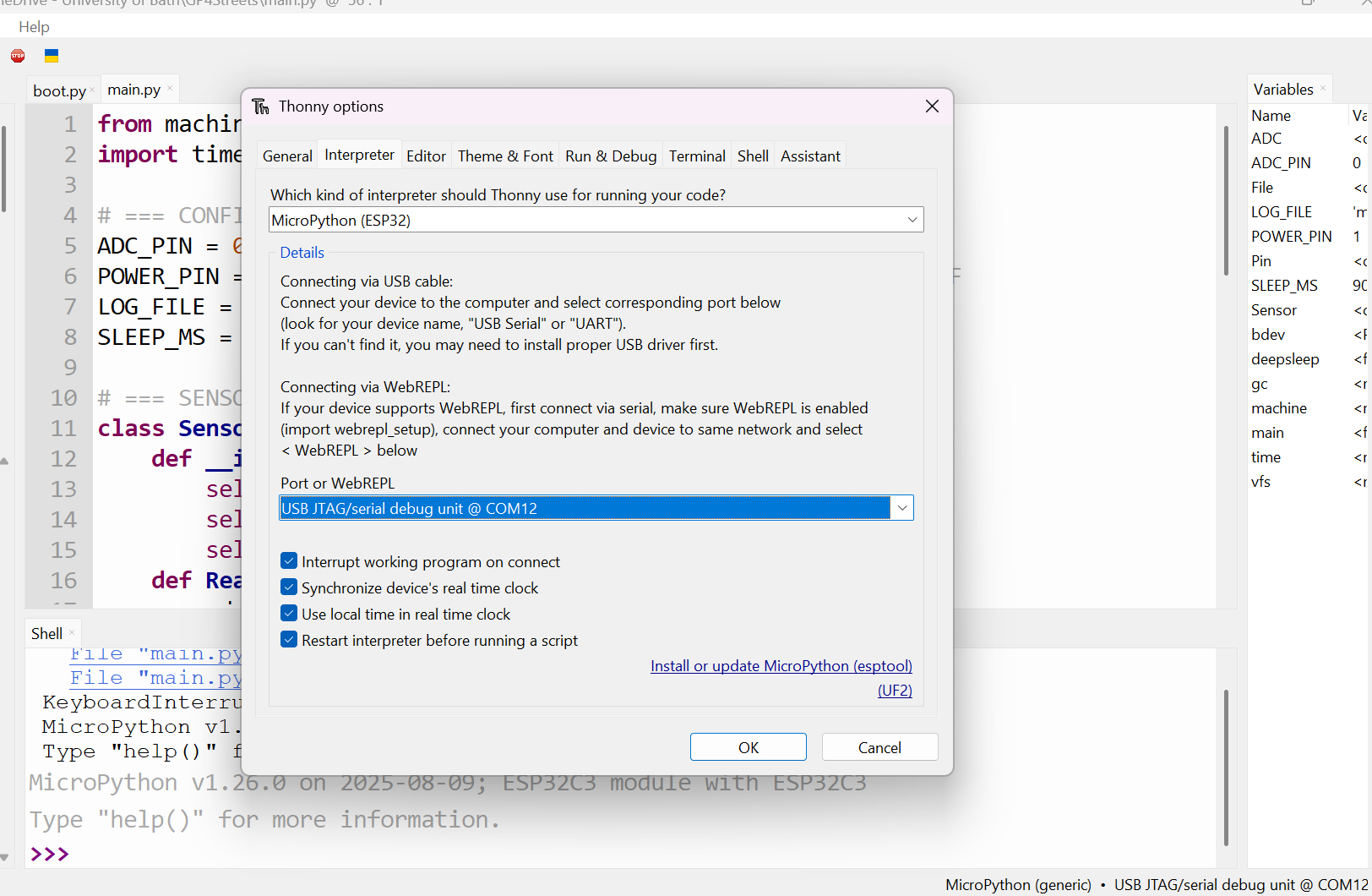Screen dimensions: 1372x896
Task: Click the (UF2) install link
Action: click(x=895, y=691)
